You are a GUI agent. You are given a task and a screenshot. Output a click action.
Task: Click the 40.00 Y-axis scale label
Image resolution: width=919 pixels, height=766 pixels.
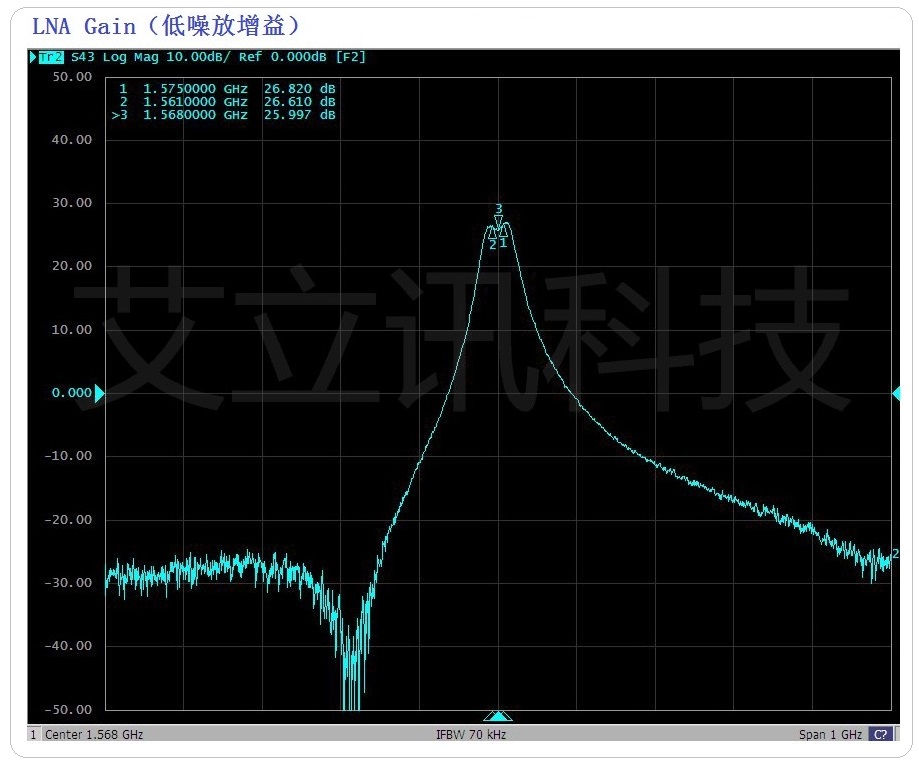pyautogui.click(x=72, y=139)
